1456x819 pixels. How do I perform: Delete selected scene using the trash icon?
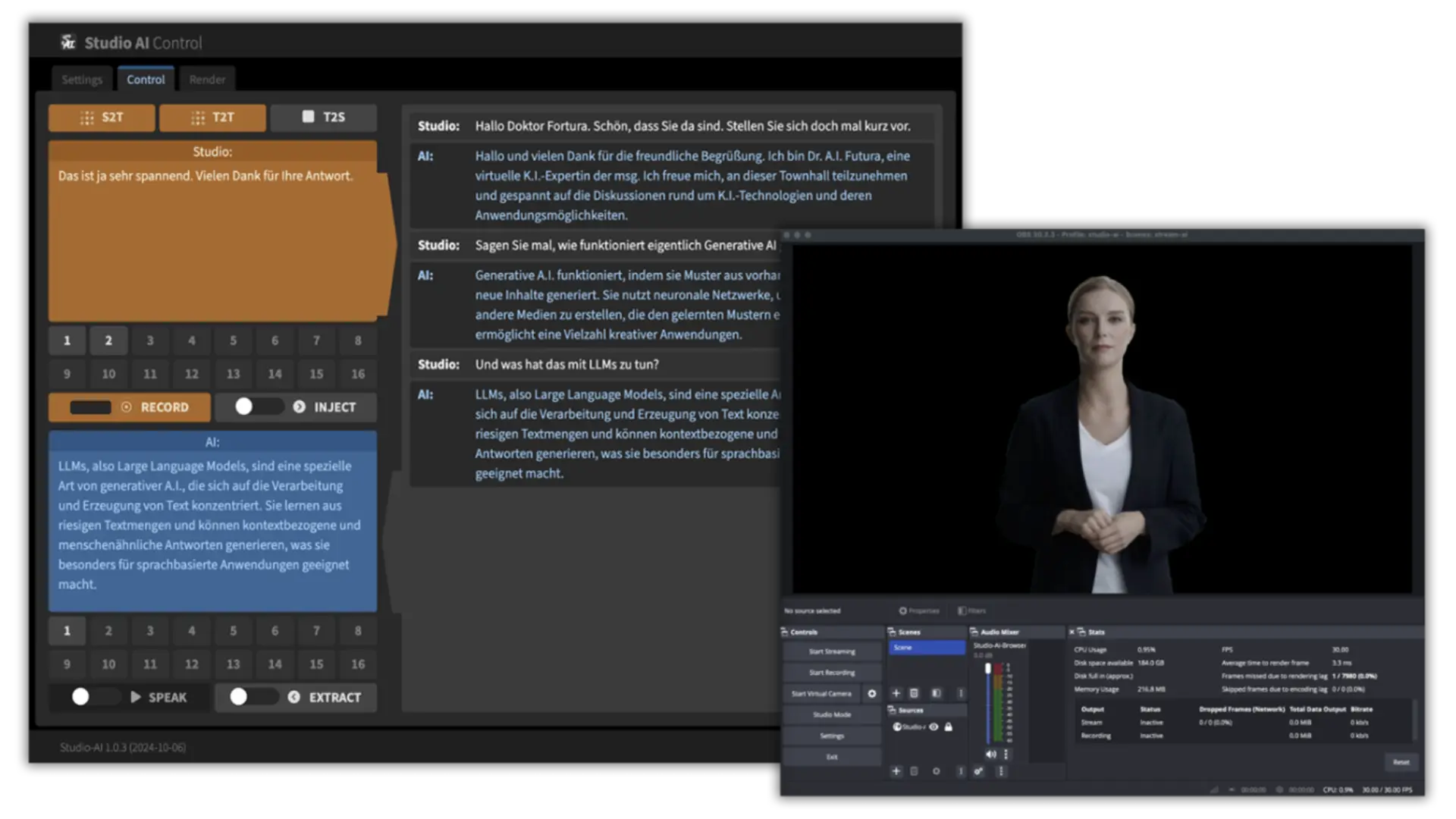point(914,693)
